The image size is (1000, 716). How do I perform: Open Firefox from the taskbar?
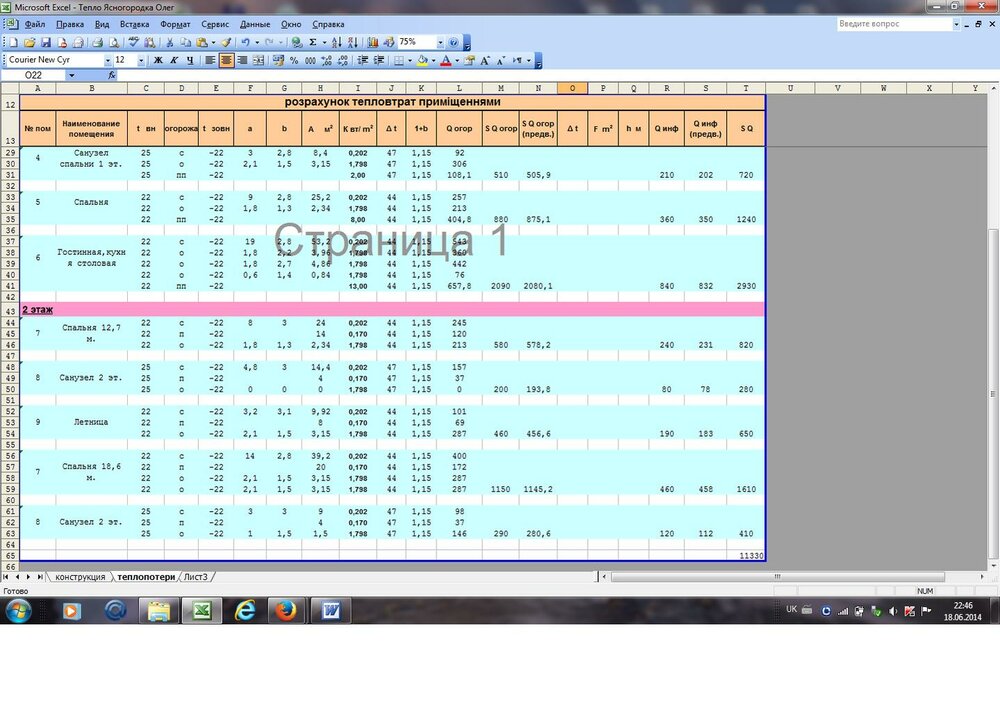[x=286, y=610]
